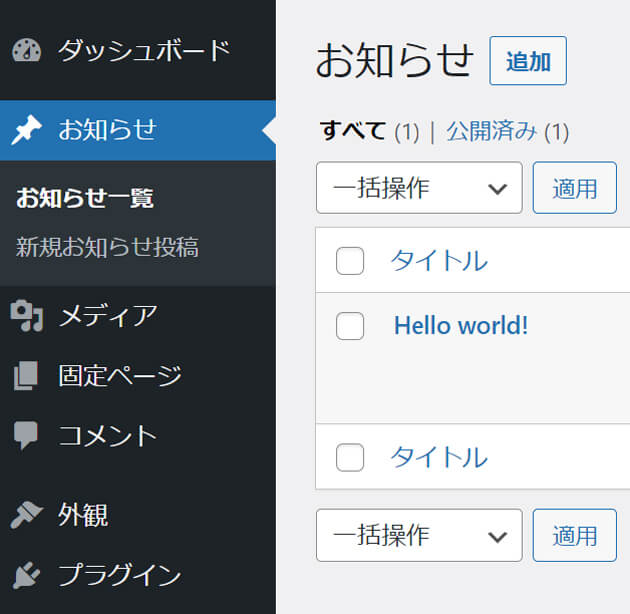Click the Dashboard gauge icon

pyautogui.click(x=27, y=50)
